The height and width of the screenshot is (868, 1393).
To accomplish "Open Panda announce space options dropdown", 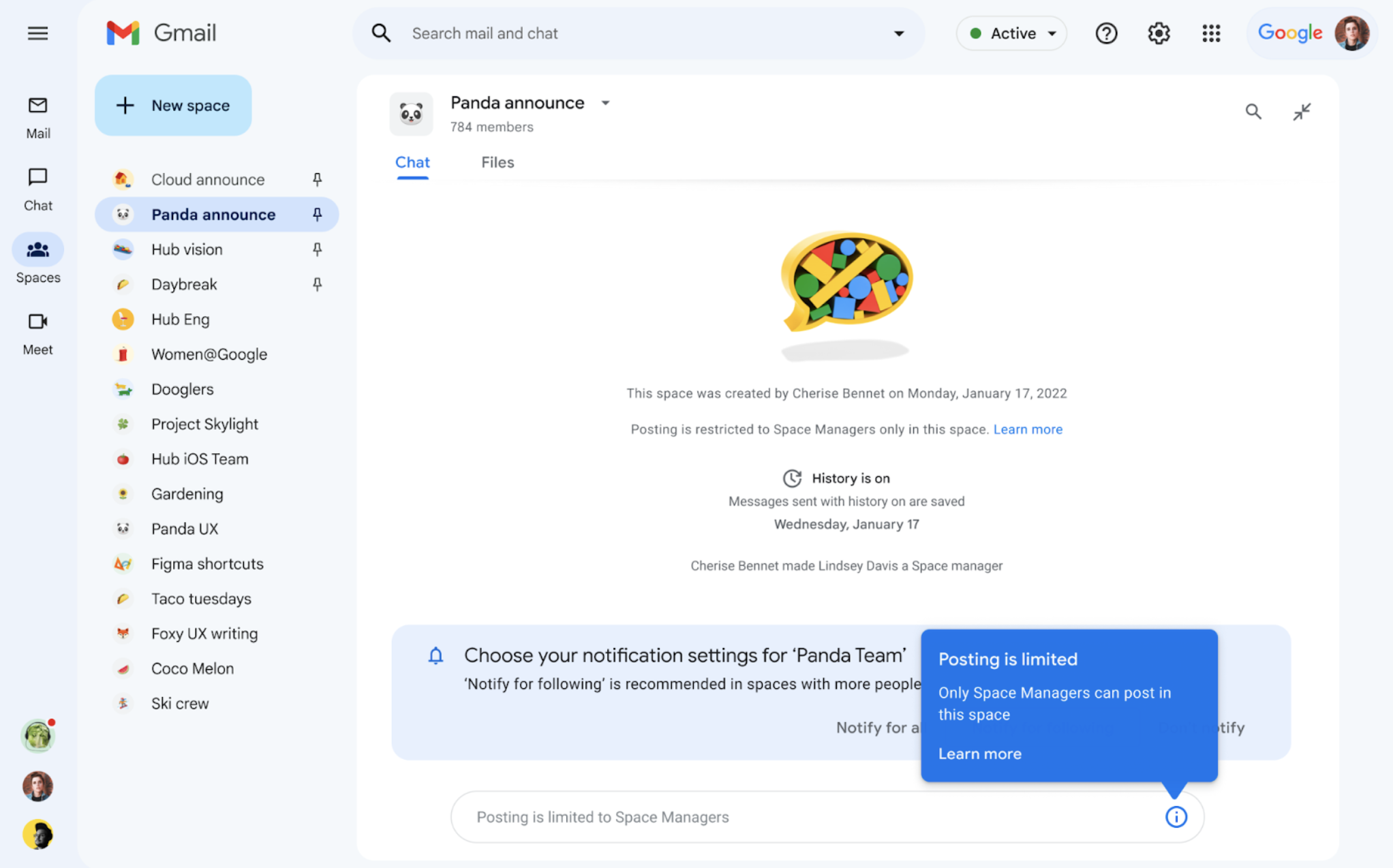I will tap(605, 103).
